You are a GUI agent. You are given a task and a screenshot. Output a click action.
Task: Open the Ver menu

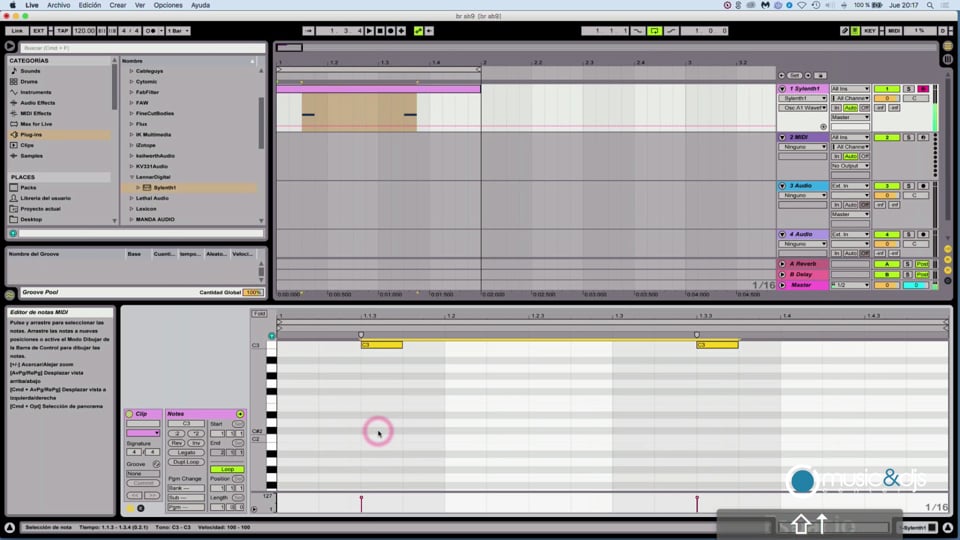click(140, 5)
